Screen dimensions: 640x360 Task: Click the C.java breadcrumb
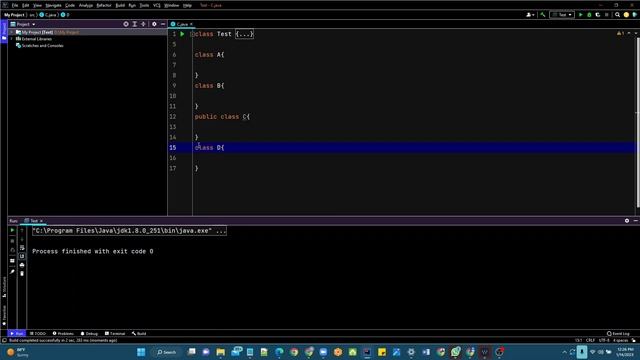point(48,15)
